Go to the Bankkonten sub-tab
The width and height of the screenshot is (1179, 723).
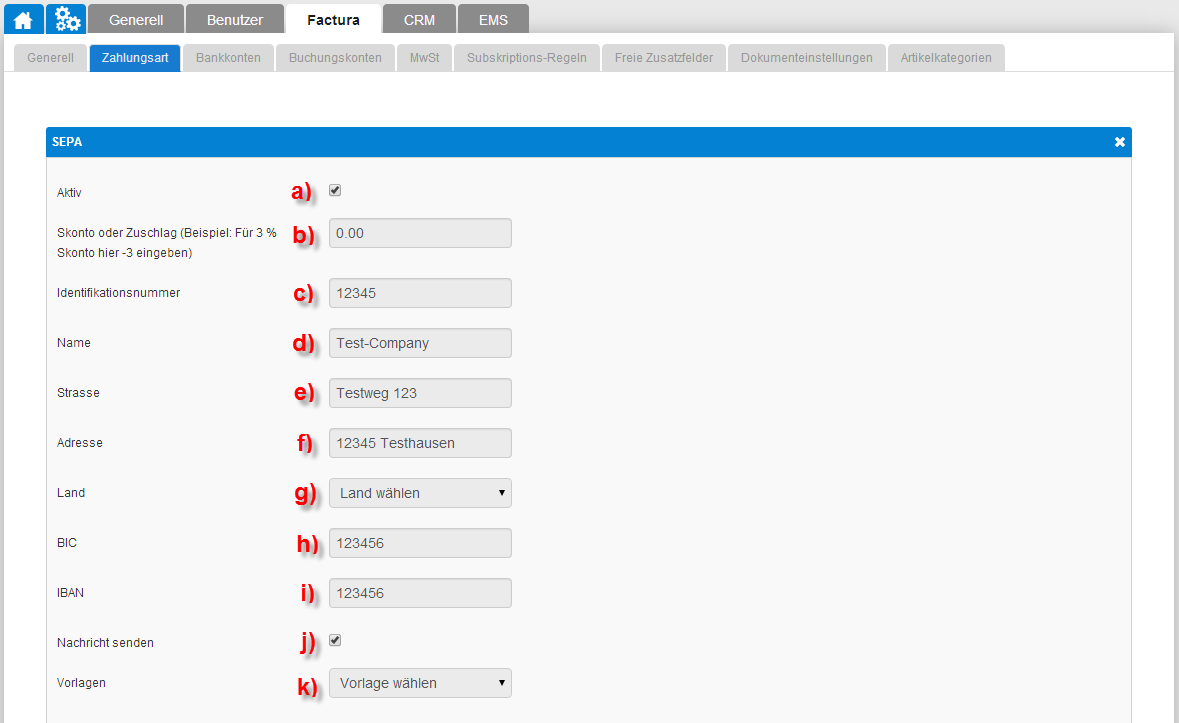(x=228, y=58)
